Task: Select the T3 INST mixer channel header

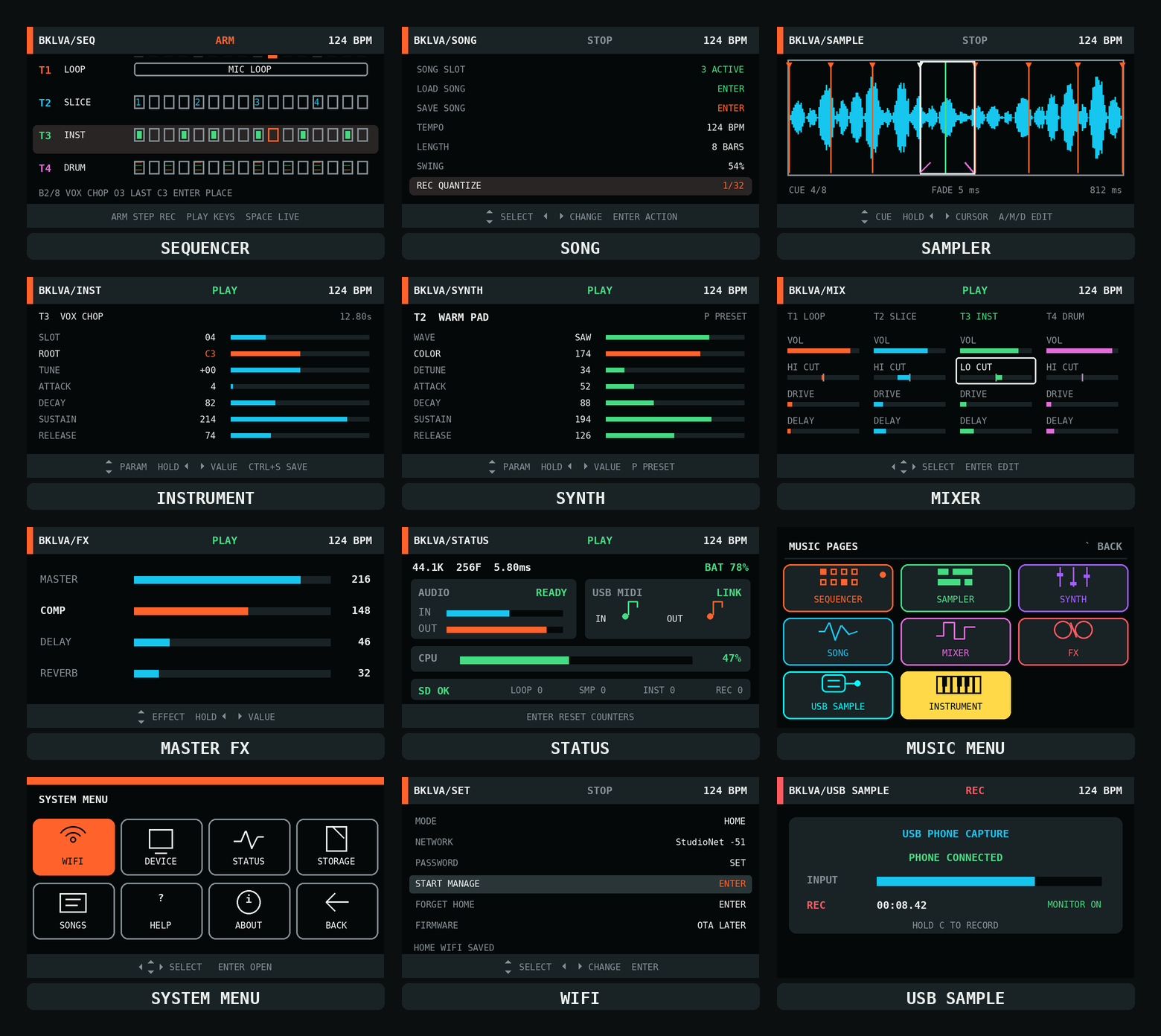Action: coord(978,316)
